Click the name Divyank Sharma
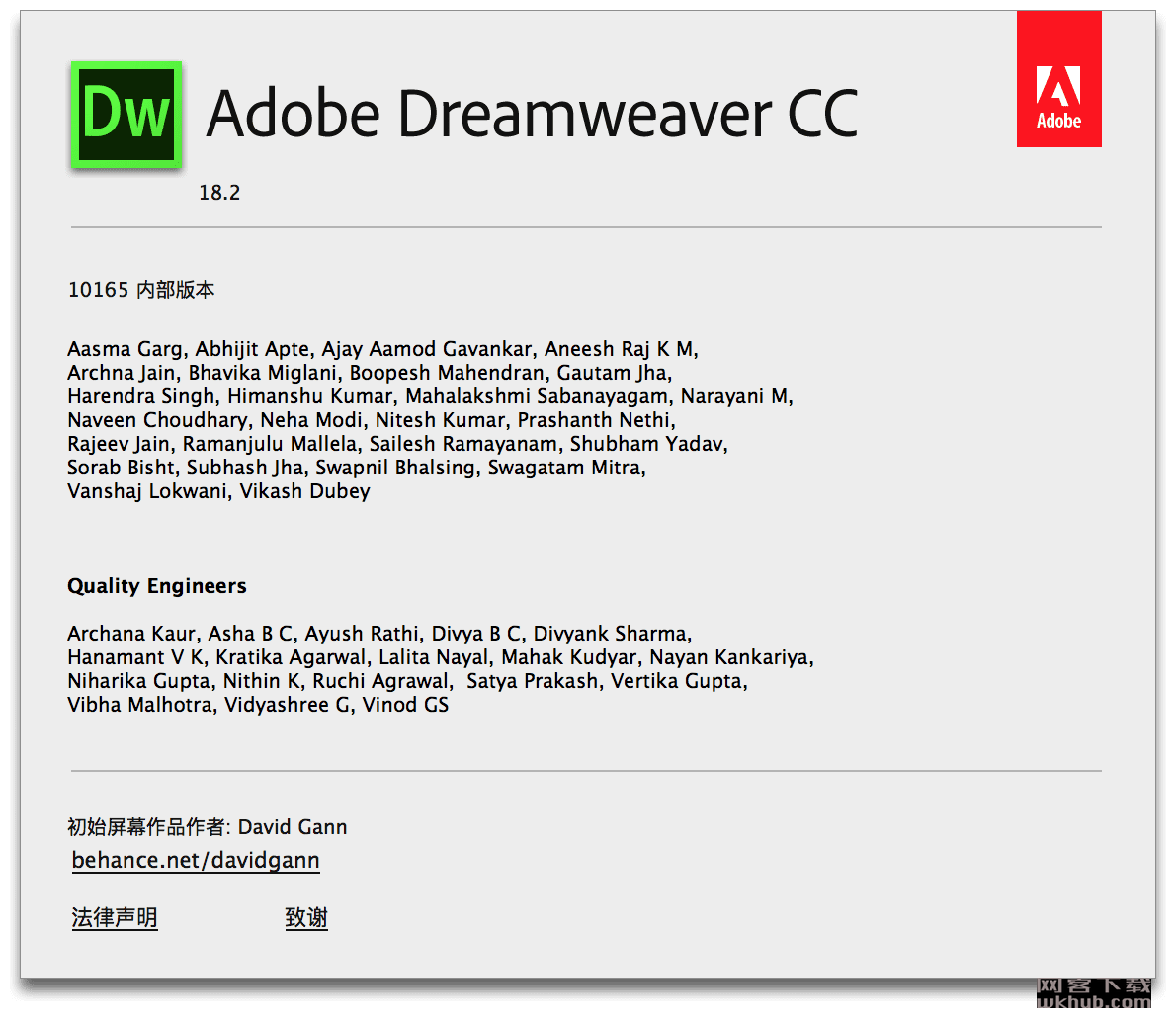1176x1028 pixels. [611, 634]
